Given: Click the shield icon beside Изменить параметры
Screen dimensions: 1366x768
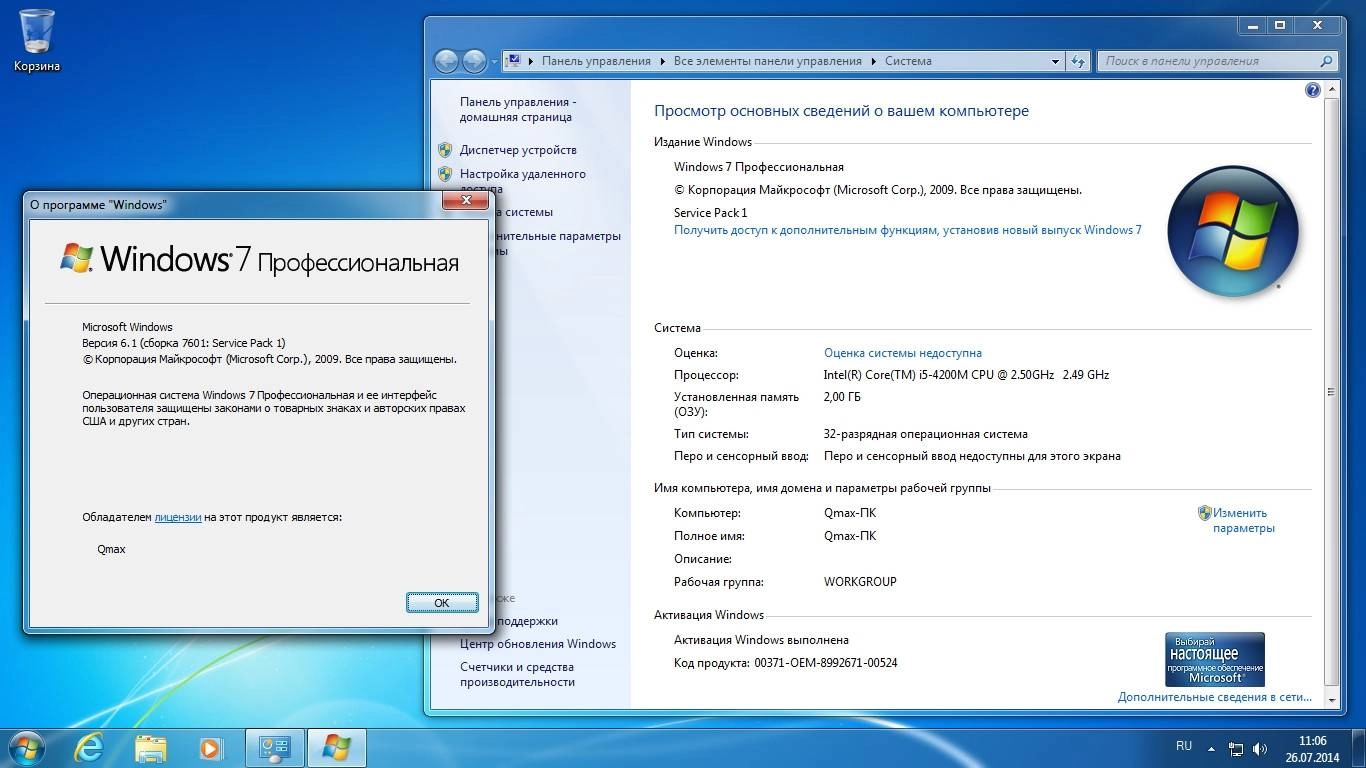Looking at the screenshot, I should pyautogui.click(x=1204, y=513).
